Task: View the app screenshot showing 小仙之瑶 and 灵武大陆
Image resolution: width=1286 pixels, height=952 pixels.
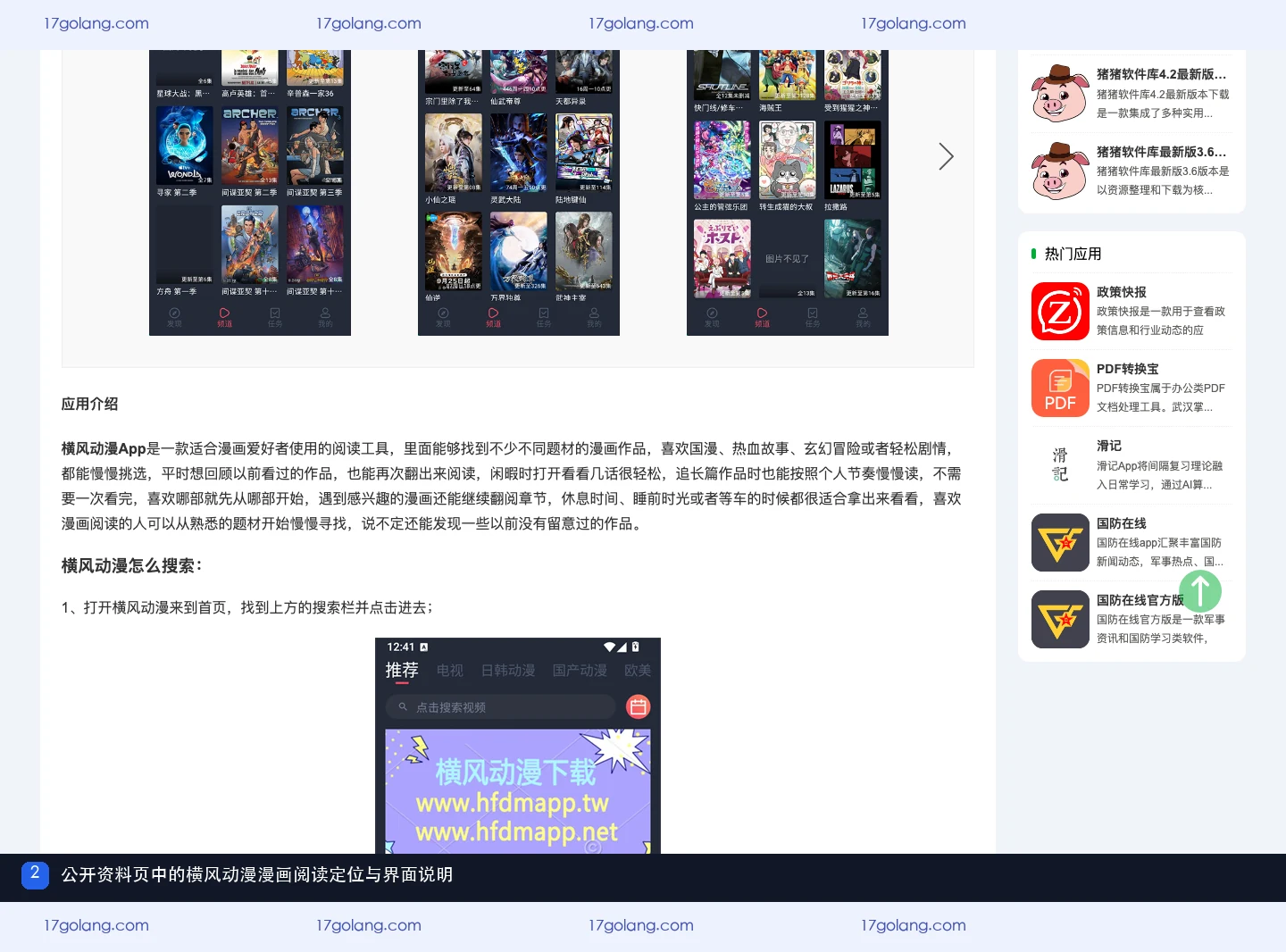Action: click(519, 193)
